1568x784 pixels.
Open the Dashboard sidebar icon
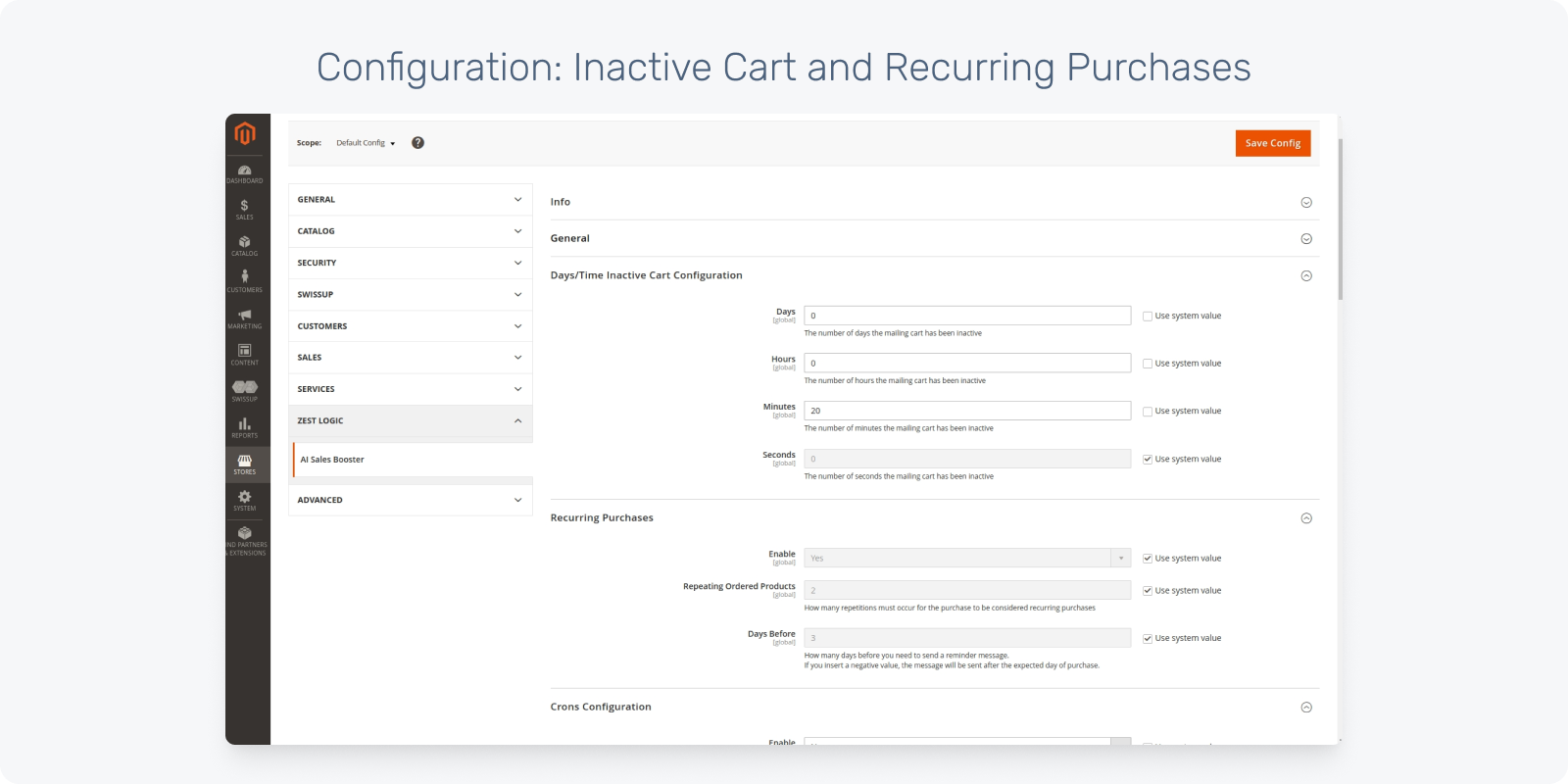(245, 173)
